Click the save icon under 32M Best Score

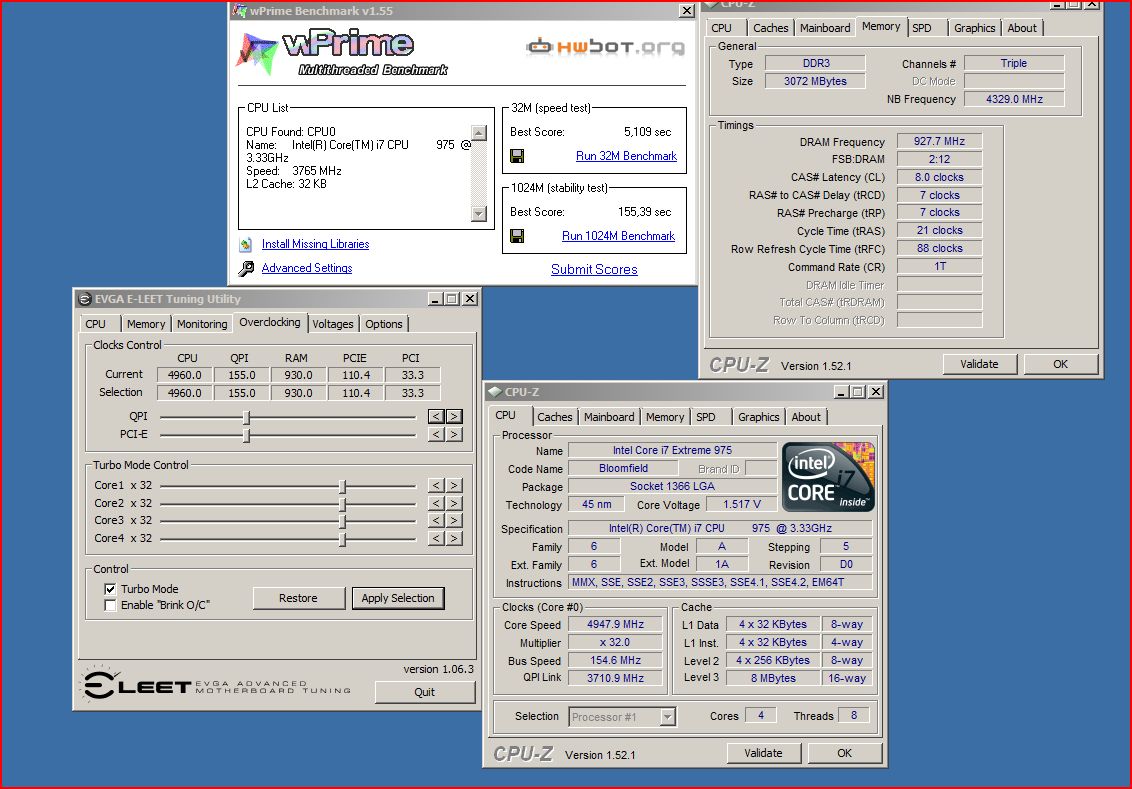point(517,156)
